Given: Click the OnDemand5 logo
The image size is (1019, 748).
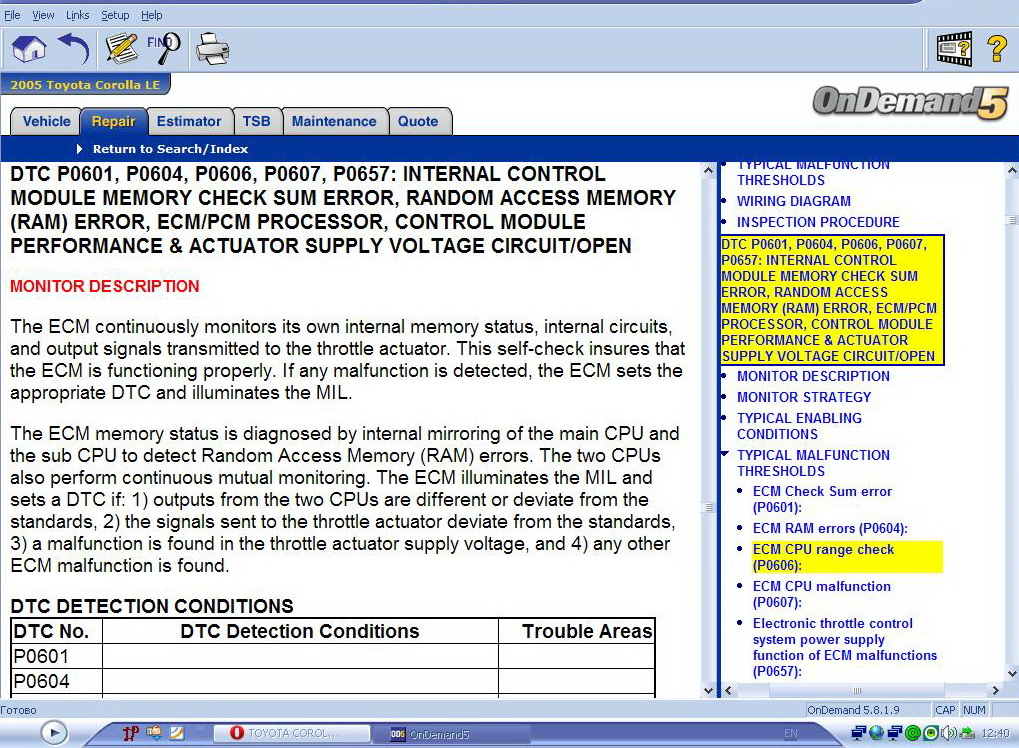Looking at the screenshot, I should tap(911, 103).
